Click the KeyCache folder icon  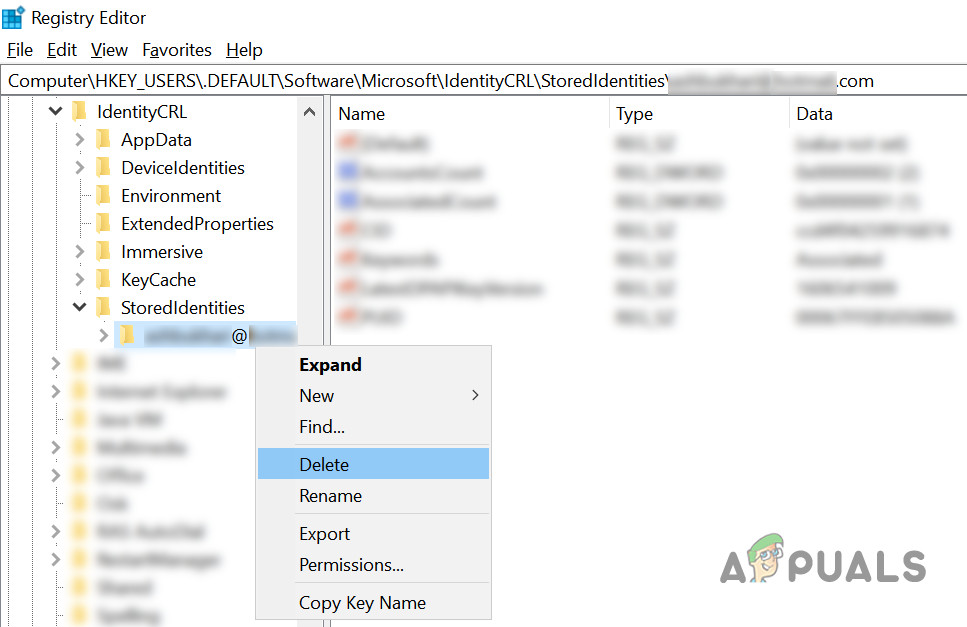pos(104,280)
